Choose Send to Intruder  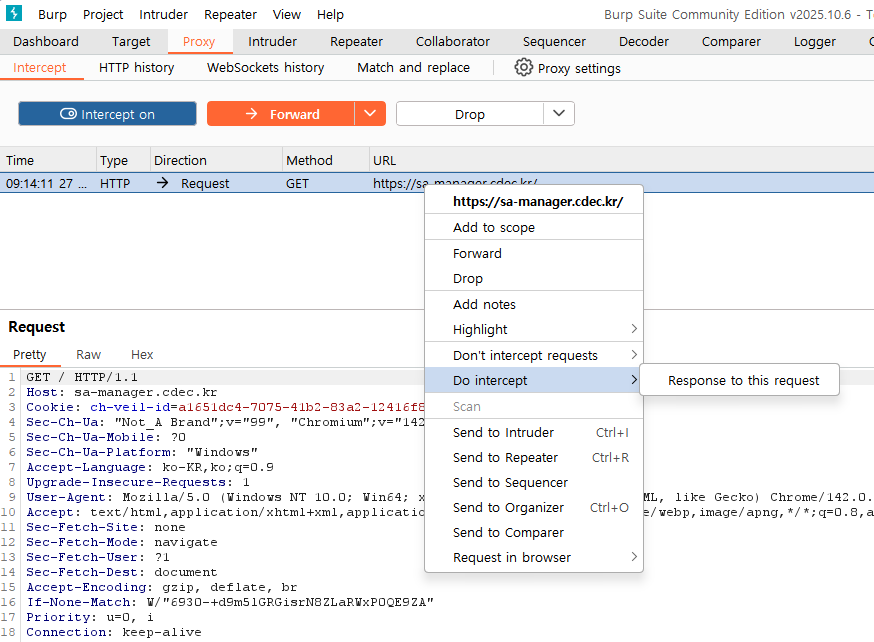[x=534, y=432]
